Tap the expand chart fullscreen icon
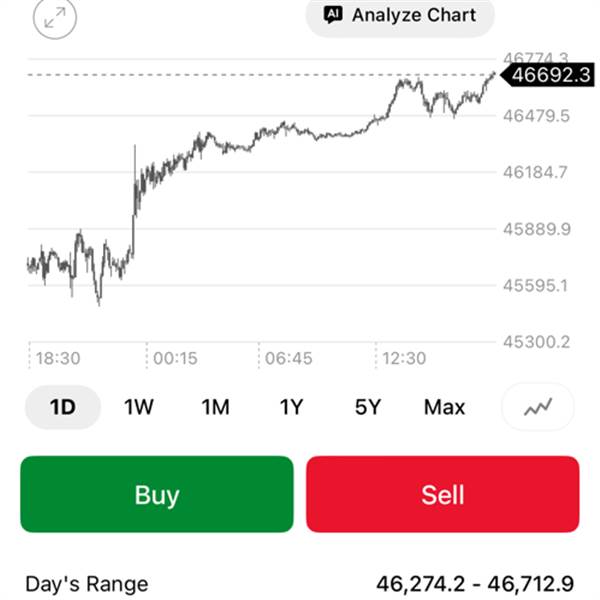Image resolution: width=600 pixels, height=600 pixels. point(54,17)
